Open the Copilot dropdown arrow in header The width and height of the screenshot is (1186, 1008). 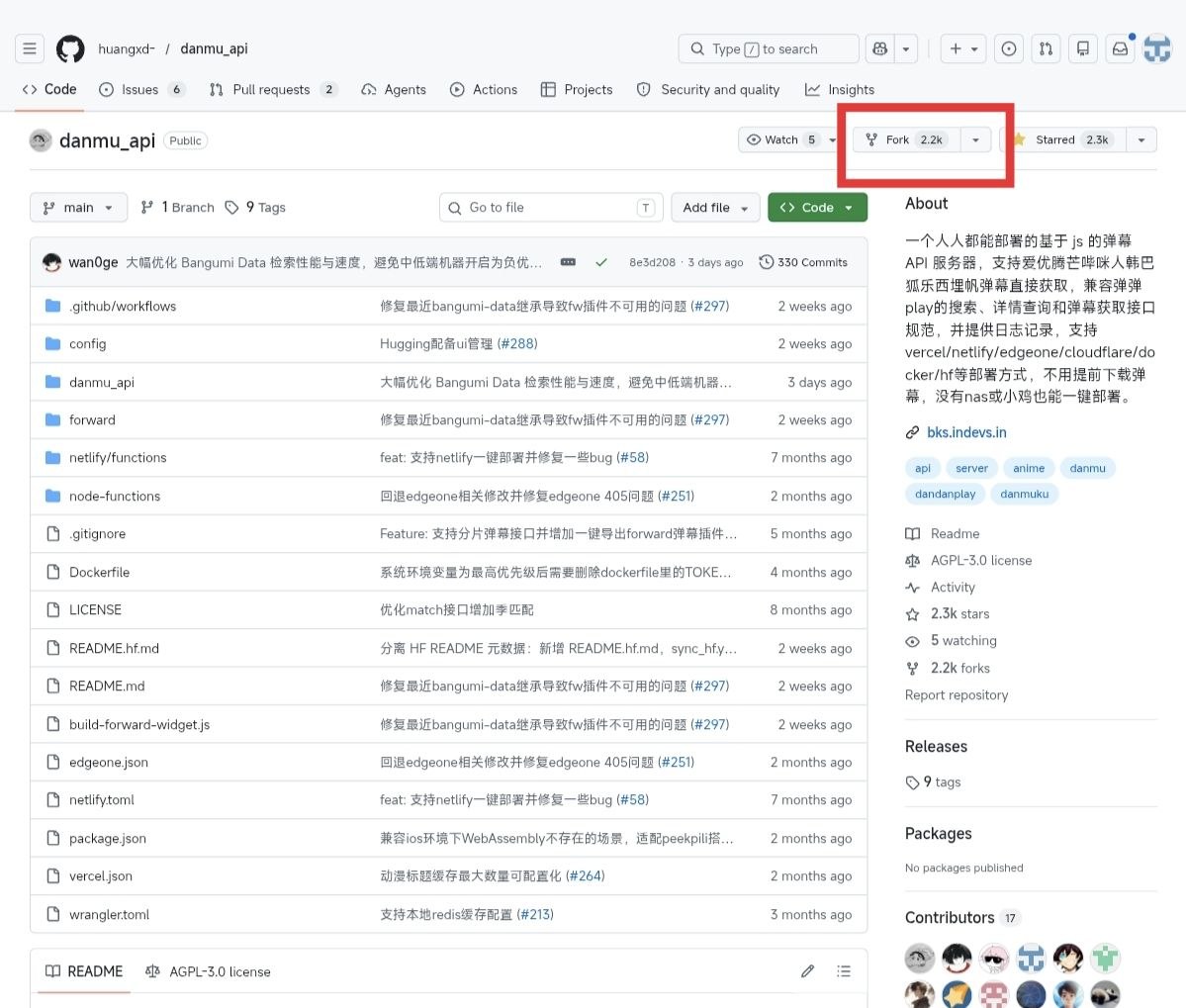906,49
